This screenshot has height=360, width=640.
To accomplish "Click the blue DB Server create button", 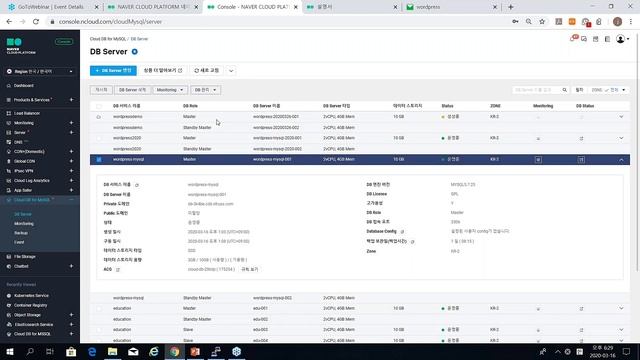I will tap(113, 71).
